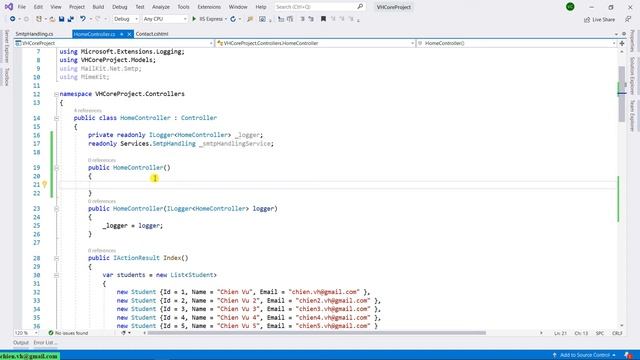
Task: Switch to the SmtpHandling.cs tab
Action: (34, 34)
